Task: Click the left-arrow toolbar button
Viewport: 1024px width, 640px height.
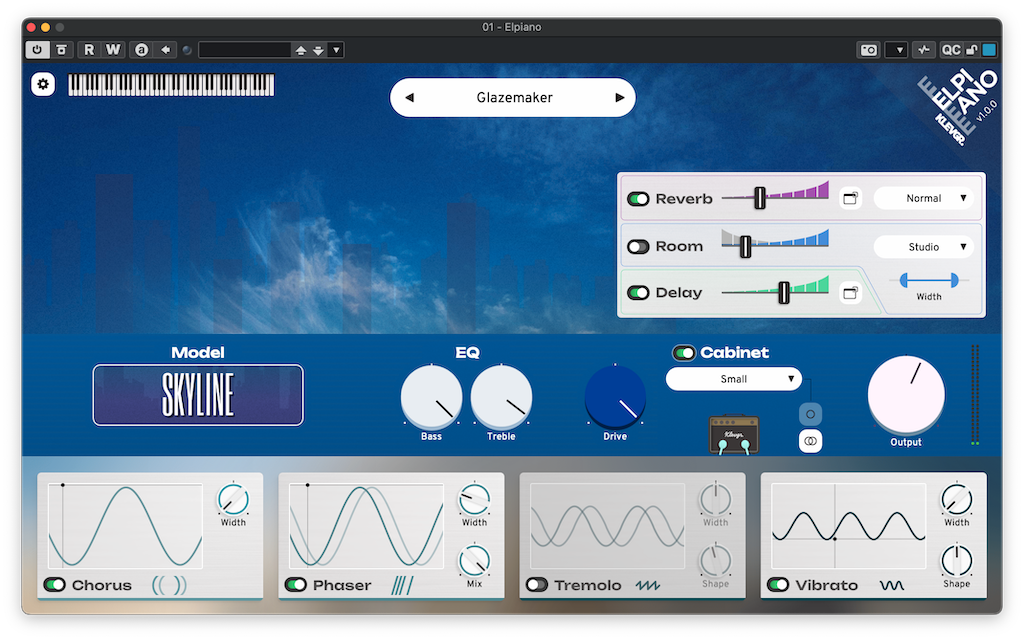Action: click(166, 50)
